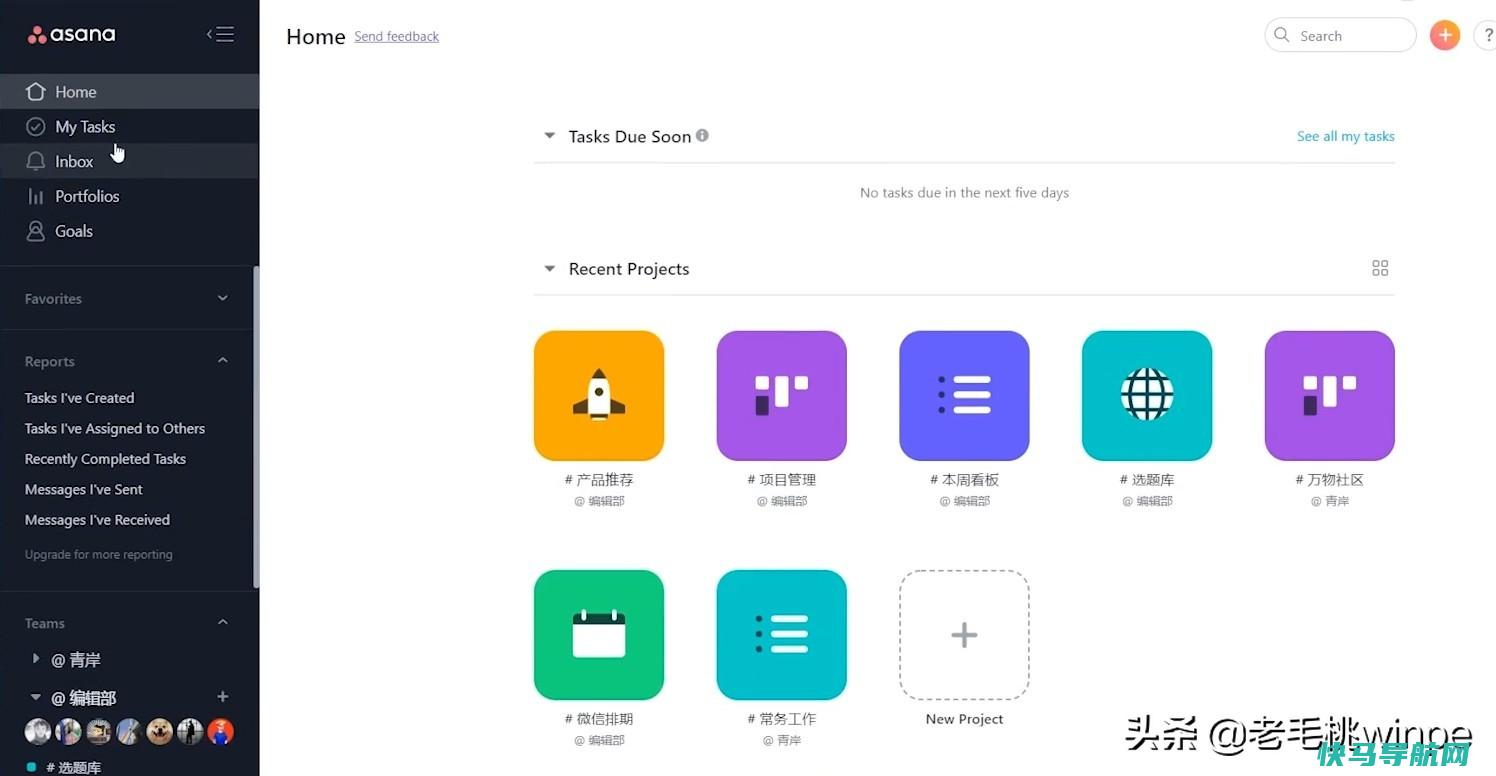Click the last team member avatar

pyautogui.click(x=220, y=732)
